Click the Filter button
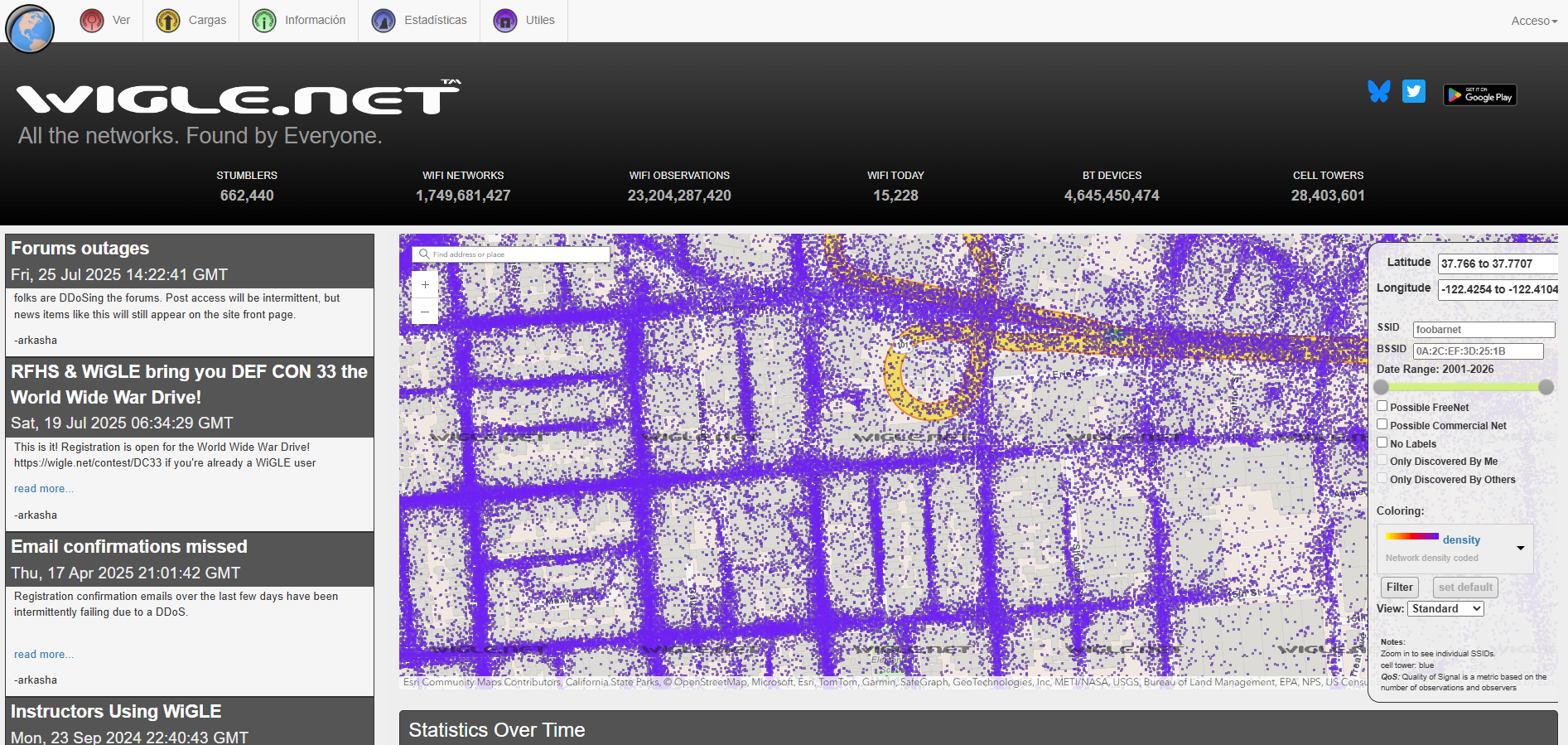This screenshot has width=1568, height=745. [1400, 588]
